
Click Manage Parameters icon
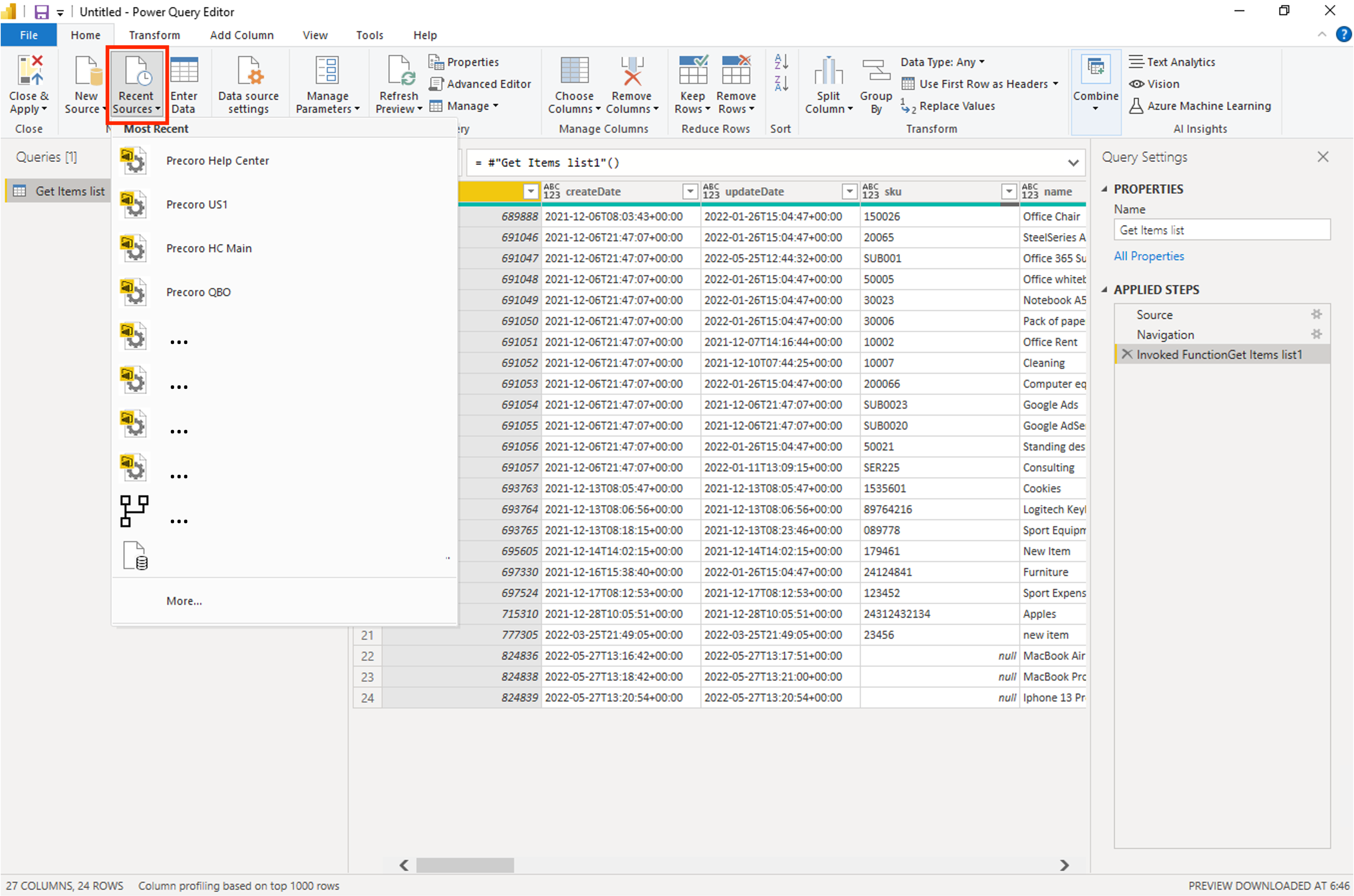327,71
